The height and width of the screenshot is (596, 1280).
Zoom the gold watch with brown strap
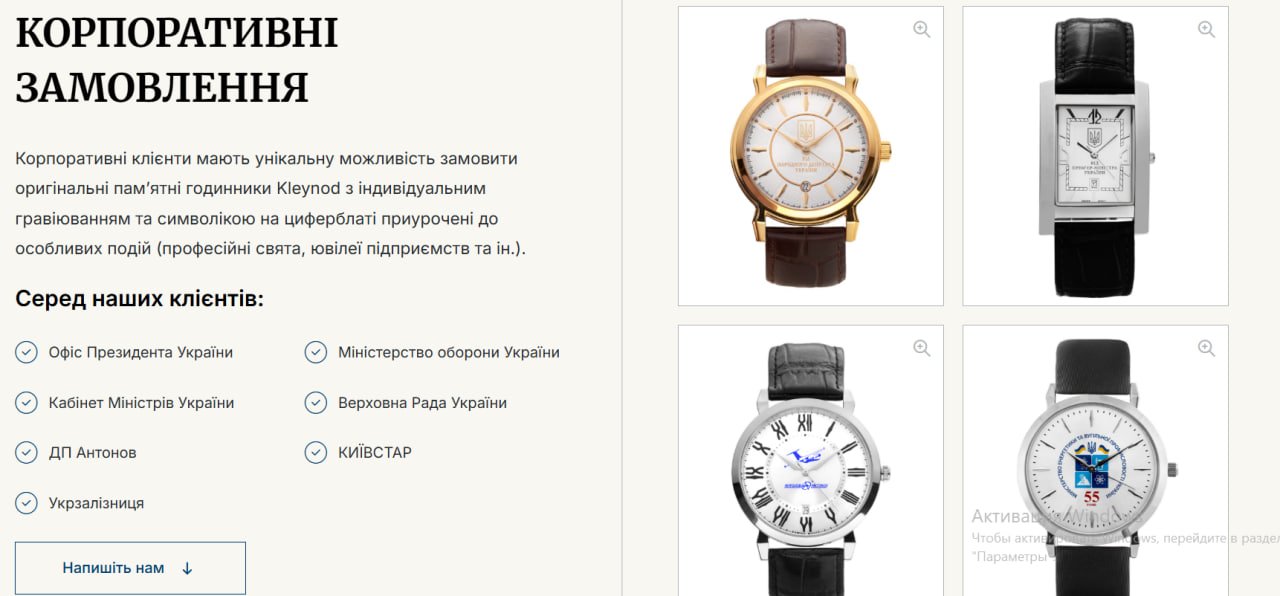[922, 30]
